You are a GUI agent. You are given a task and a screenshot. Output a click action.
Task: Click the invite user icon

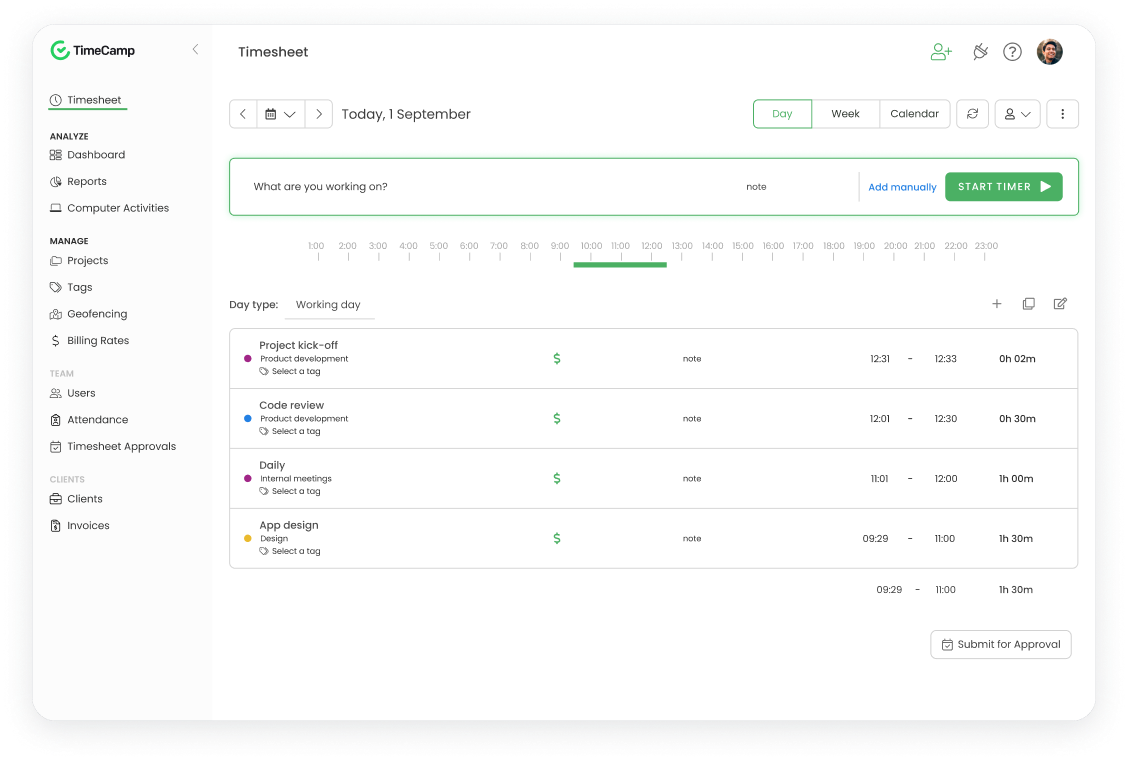(940, 51)
